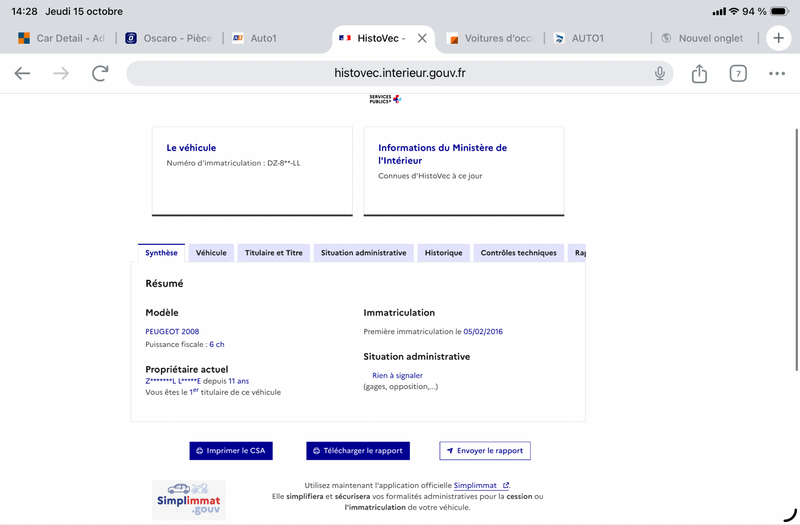Open the Contrôles techniques tab
The width and height of the screenshot is (800, 525).
[x=518, y=253]
